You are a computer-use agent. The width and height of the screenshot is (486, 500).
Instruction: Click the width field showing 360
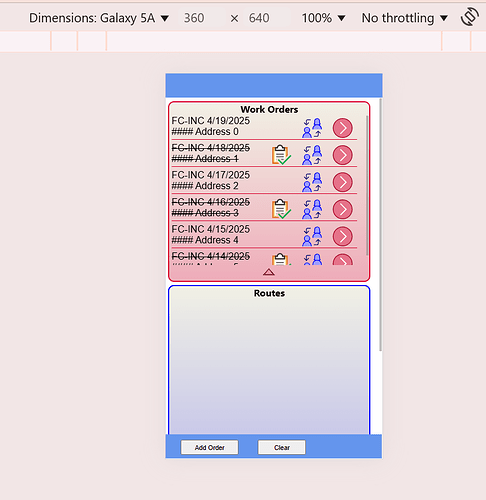(194, 18)
